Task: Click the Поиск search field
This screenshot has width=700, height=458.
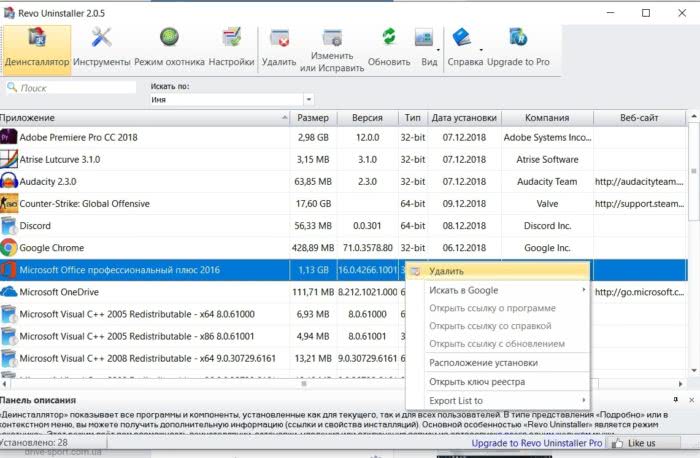Action: tap(71, 88)
